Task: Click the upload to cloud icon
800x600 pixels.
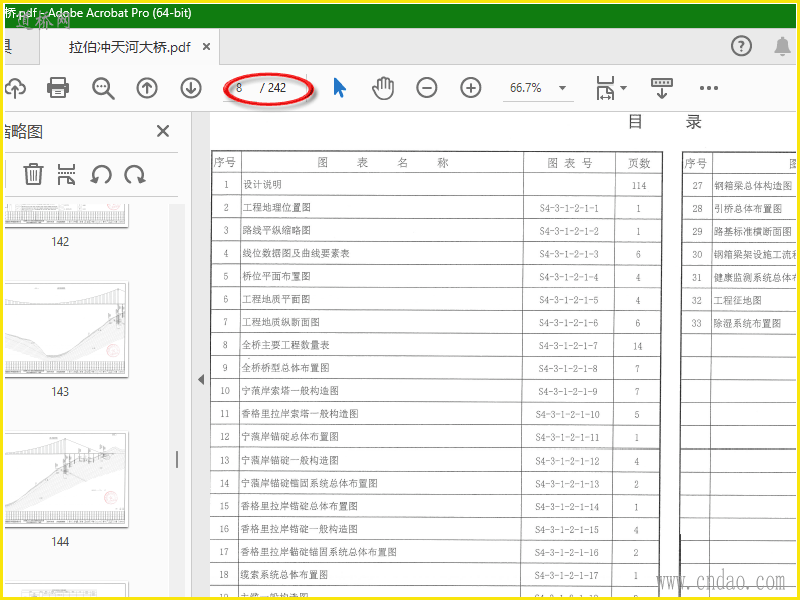Action: [x=15, y=88]
